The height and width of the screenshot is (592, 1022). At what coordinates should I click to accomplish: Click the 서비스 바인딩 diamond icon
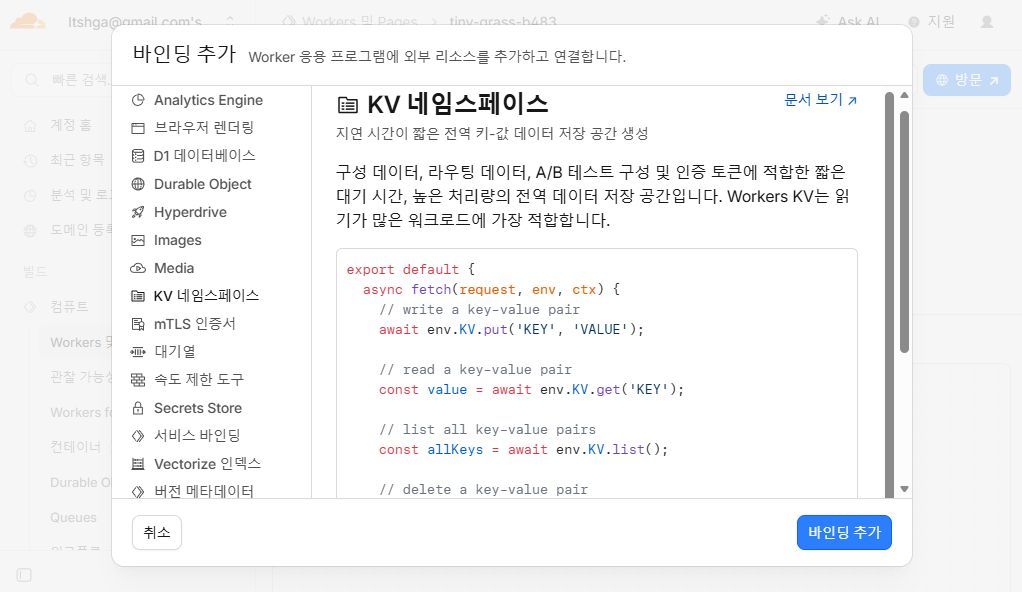point(138,436)
